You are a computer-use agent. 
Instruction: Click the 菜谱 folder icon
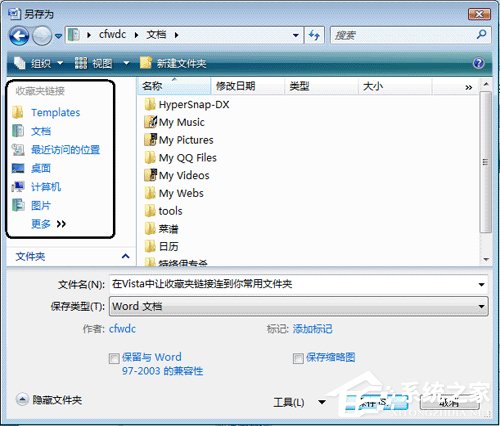[x=150, y=228]
